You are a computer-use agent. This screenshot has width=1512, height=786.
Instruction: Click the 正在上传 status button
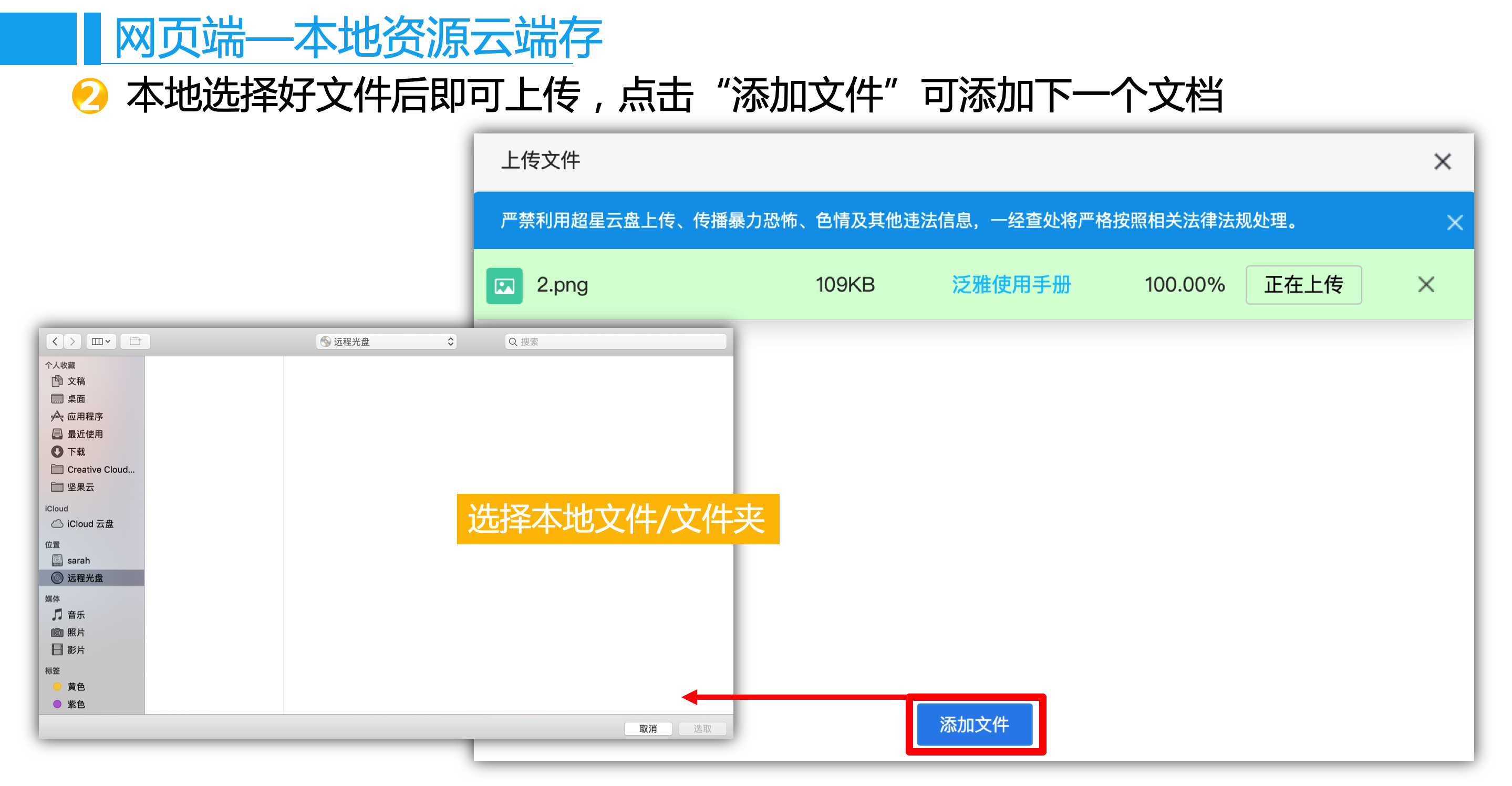[1303, 285]
